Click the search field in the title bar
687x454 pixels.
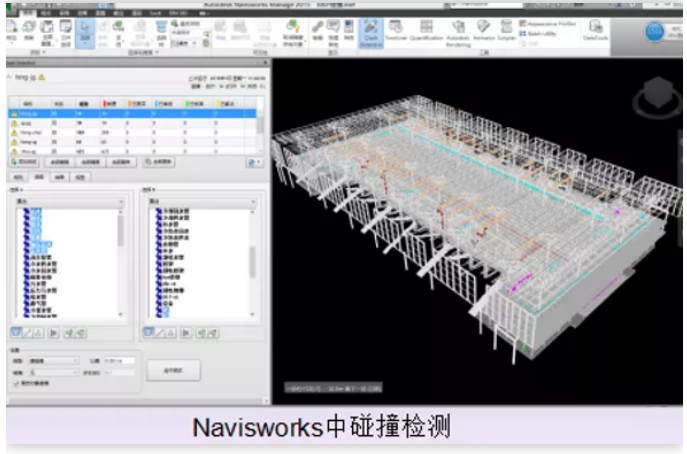coord(486,4)
